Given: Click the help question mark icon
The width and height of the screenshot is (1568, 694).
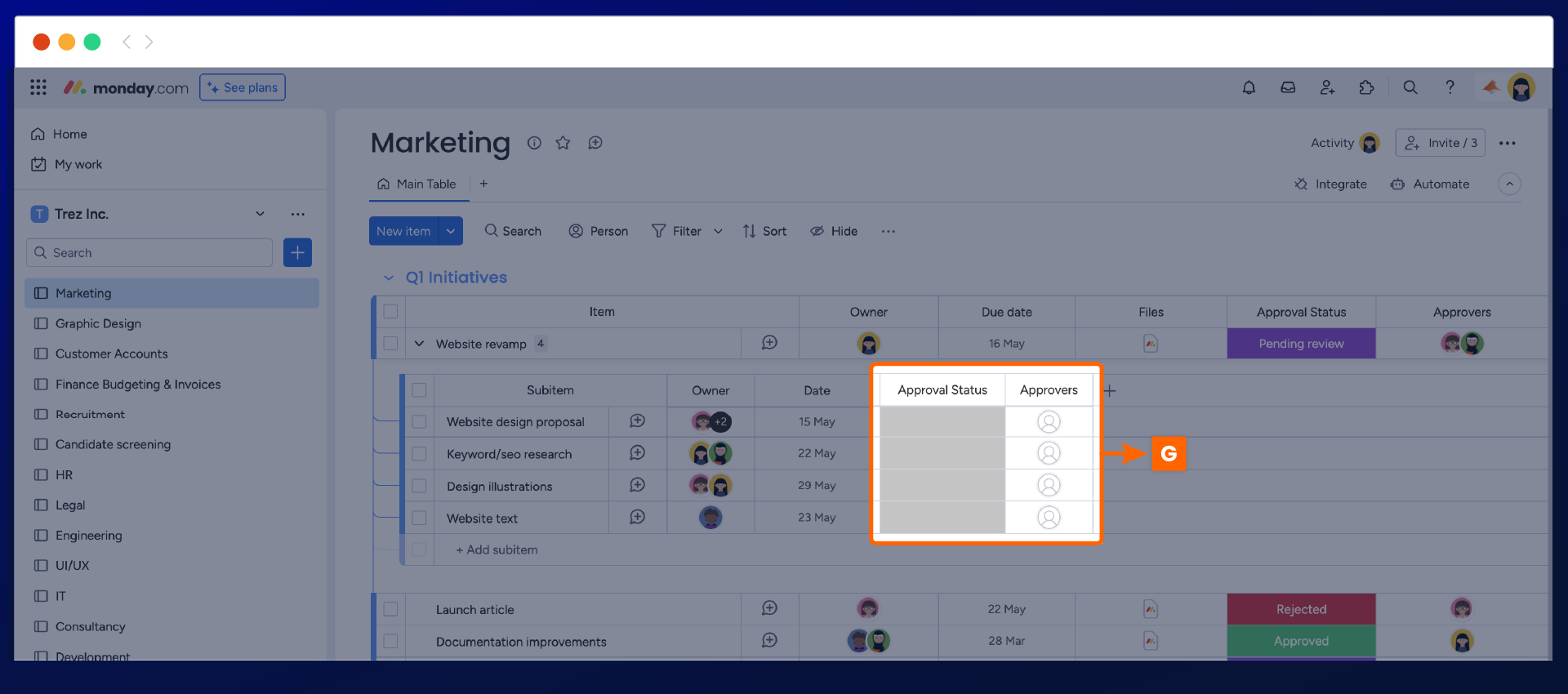Looking at the screenshot, I should [x=1450, y=87].
